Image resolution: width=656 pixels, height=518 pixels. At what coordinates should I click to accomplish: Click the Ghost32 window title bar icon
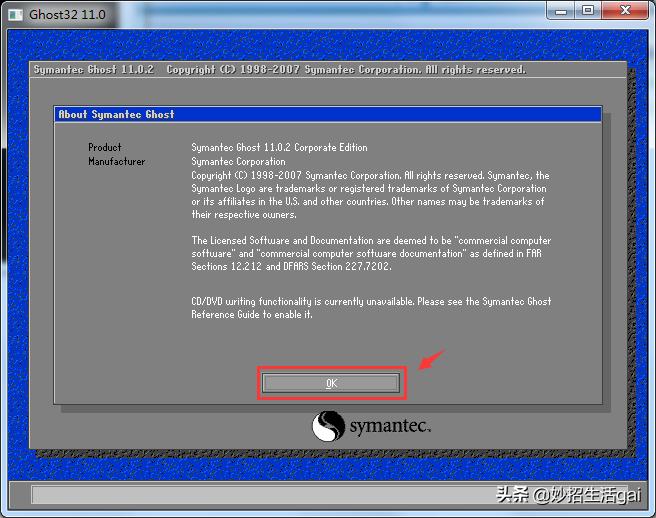(x=16, y=15)
